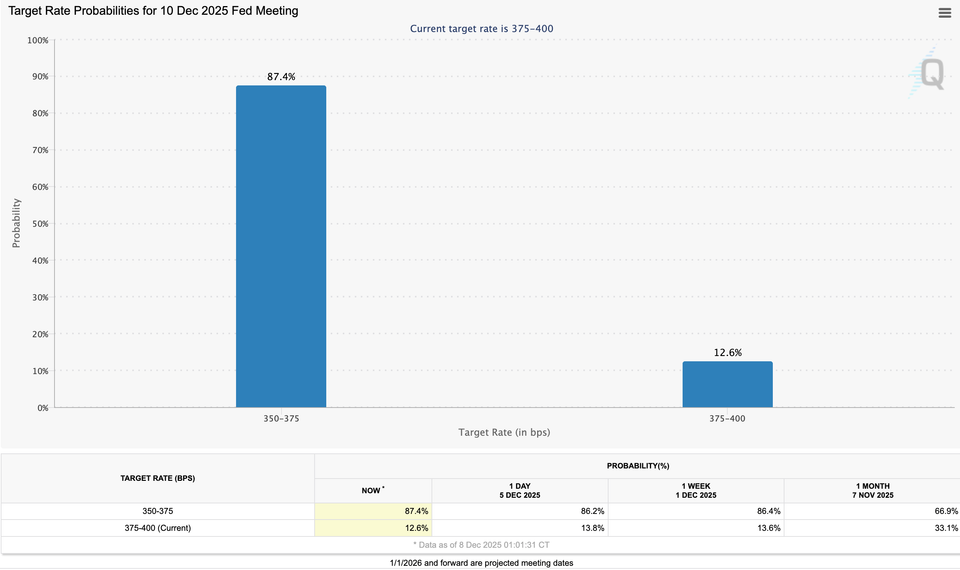Click the 1 MONTH 7 NOV 2025 column header
The width and height of the screenshot is (960, 570).
871,491
